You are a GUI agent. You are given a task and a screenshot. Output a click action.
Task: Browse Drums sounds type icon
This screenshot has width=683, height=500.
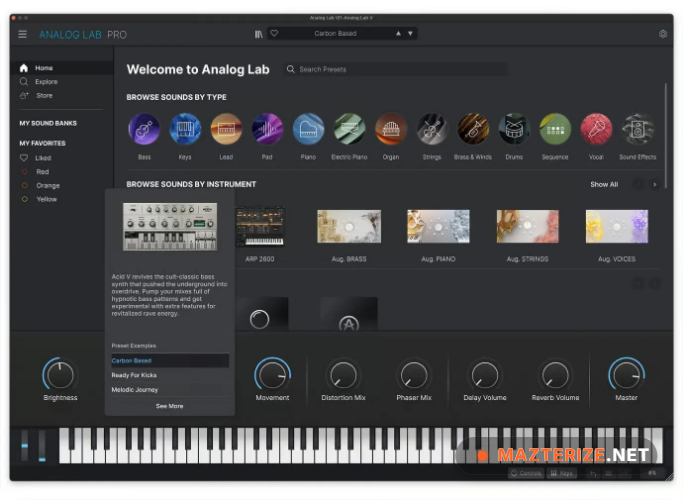514,129
